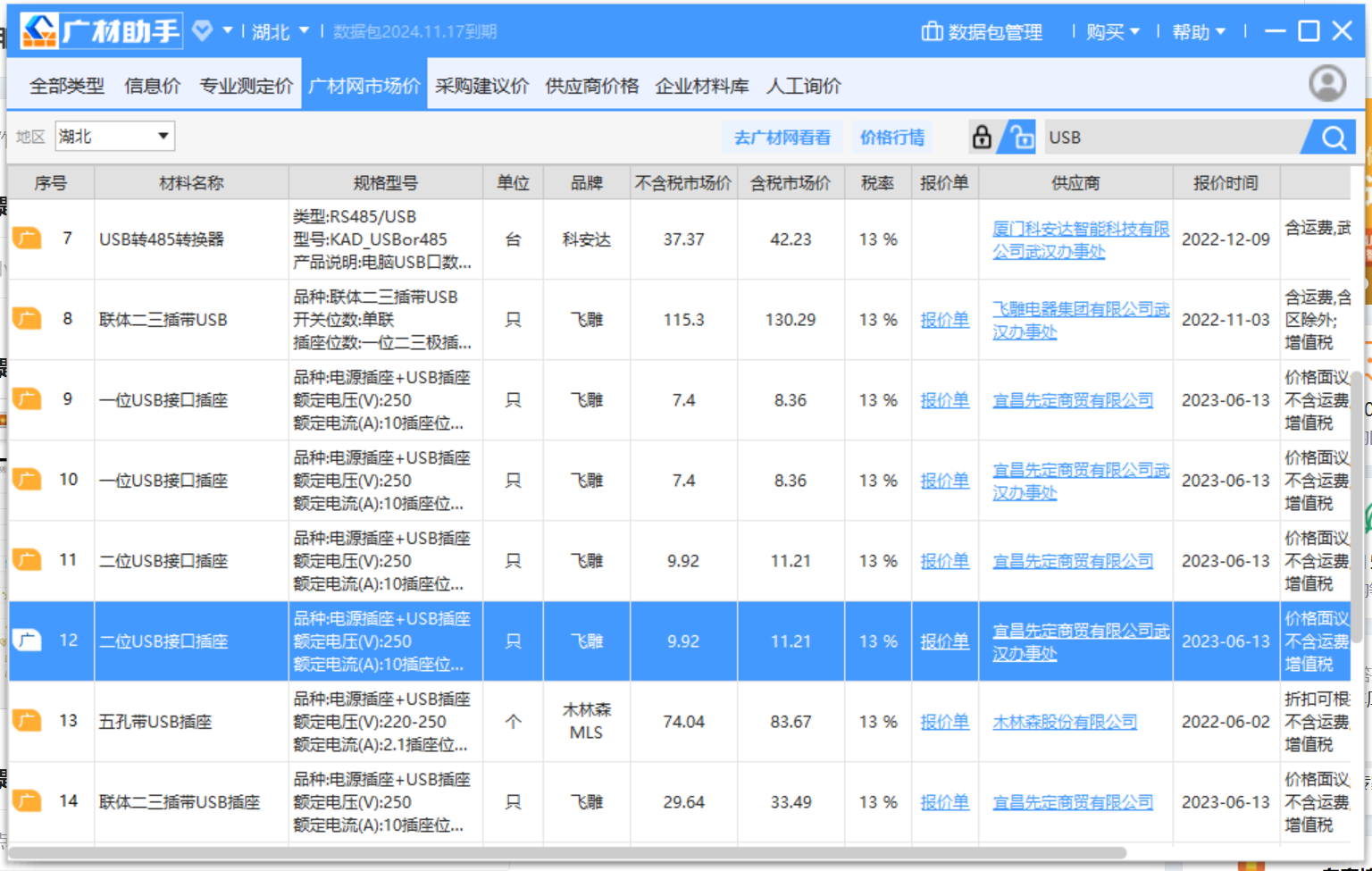Click the USB search input field
Viewport: 1372px width, 871px height.
1174,137
